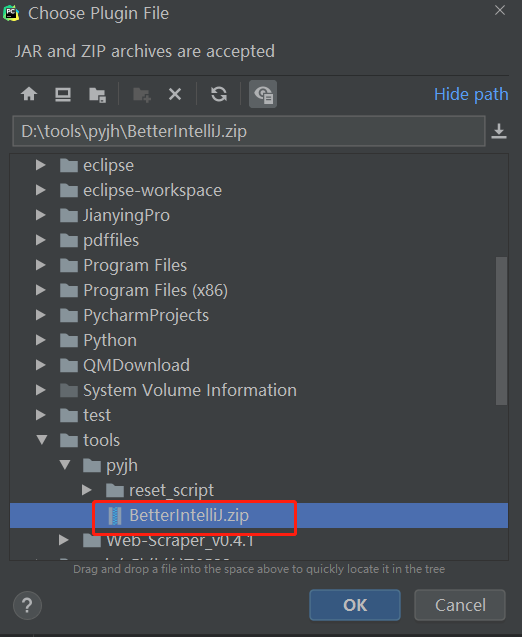522x637 pixels.
Task: Go to project directory icon
Action: click(97, 95)
